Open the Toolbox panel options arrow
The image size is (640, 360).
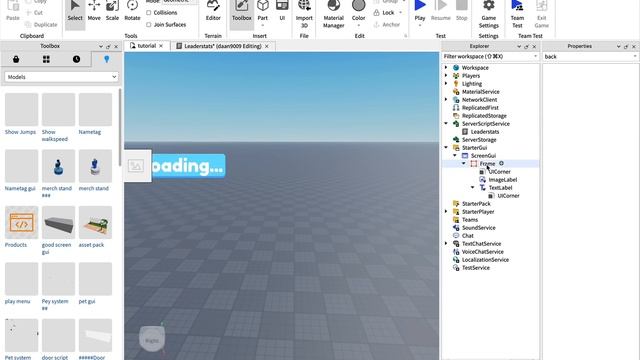point(101,46)
